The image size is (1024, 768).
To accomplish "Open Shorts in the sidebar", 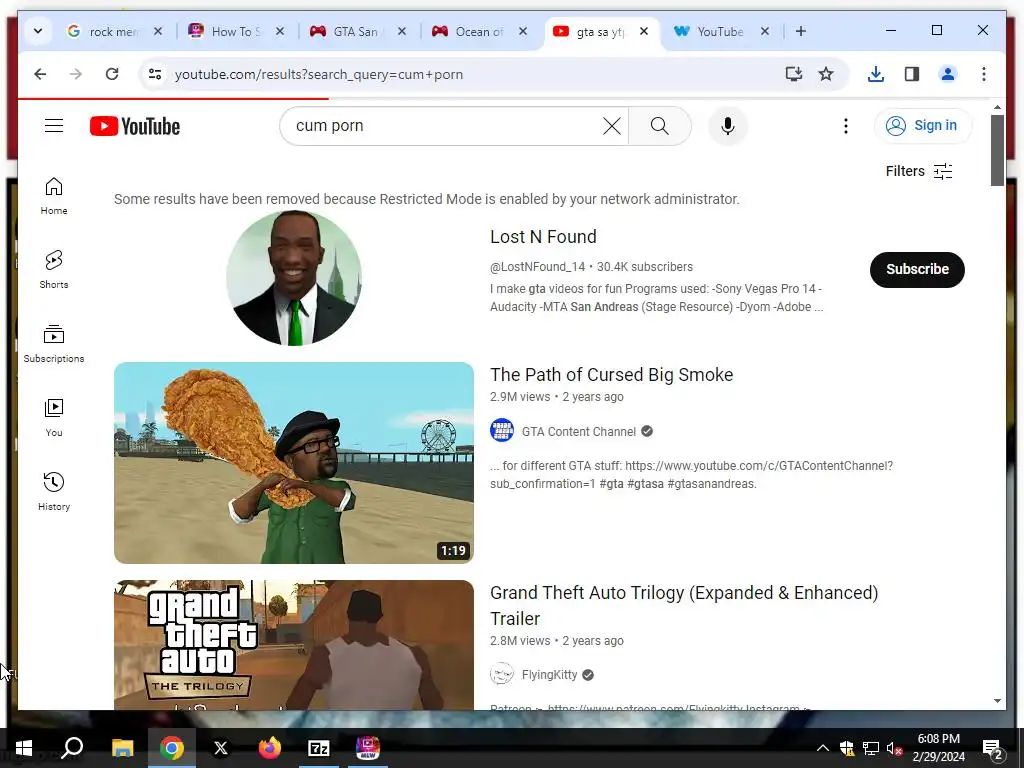I will coord(54,269).
